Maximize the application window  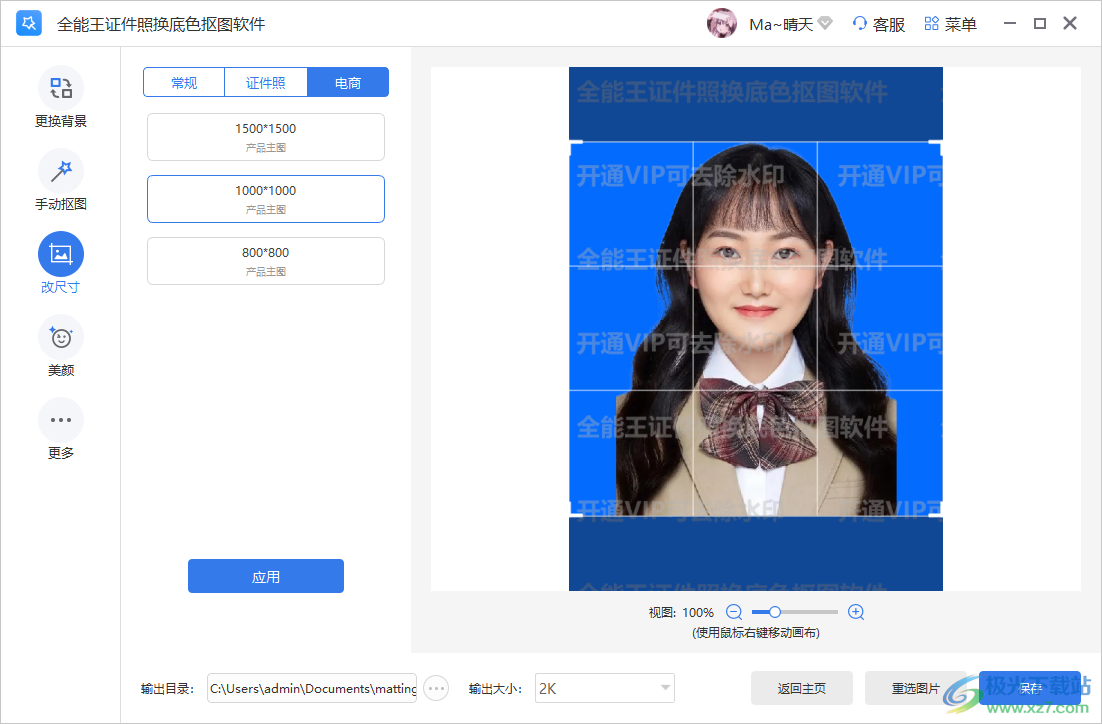1040,23
